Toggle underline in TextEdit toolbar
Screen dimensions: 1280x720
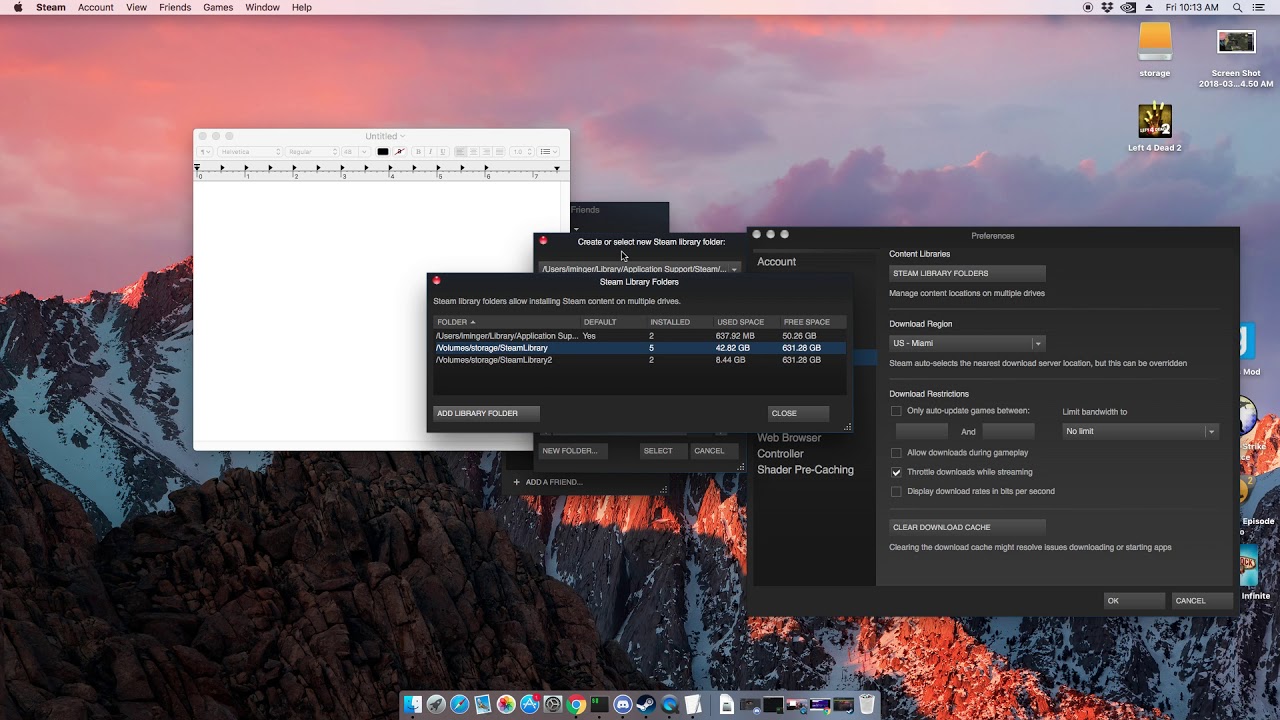(442, 152)
